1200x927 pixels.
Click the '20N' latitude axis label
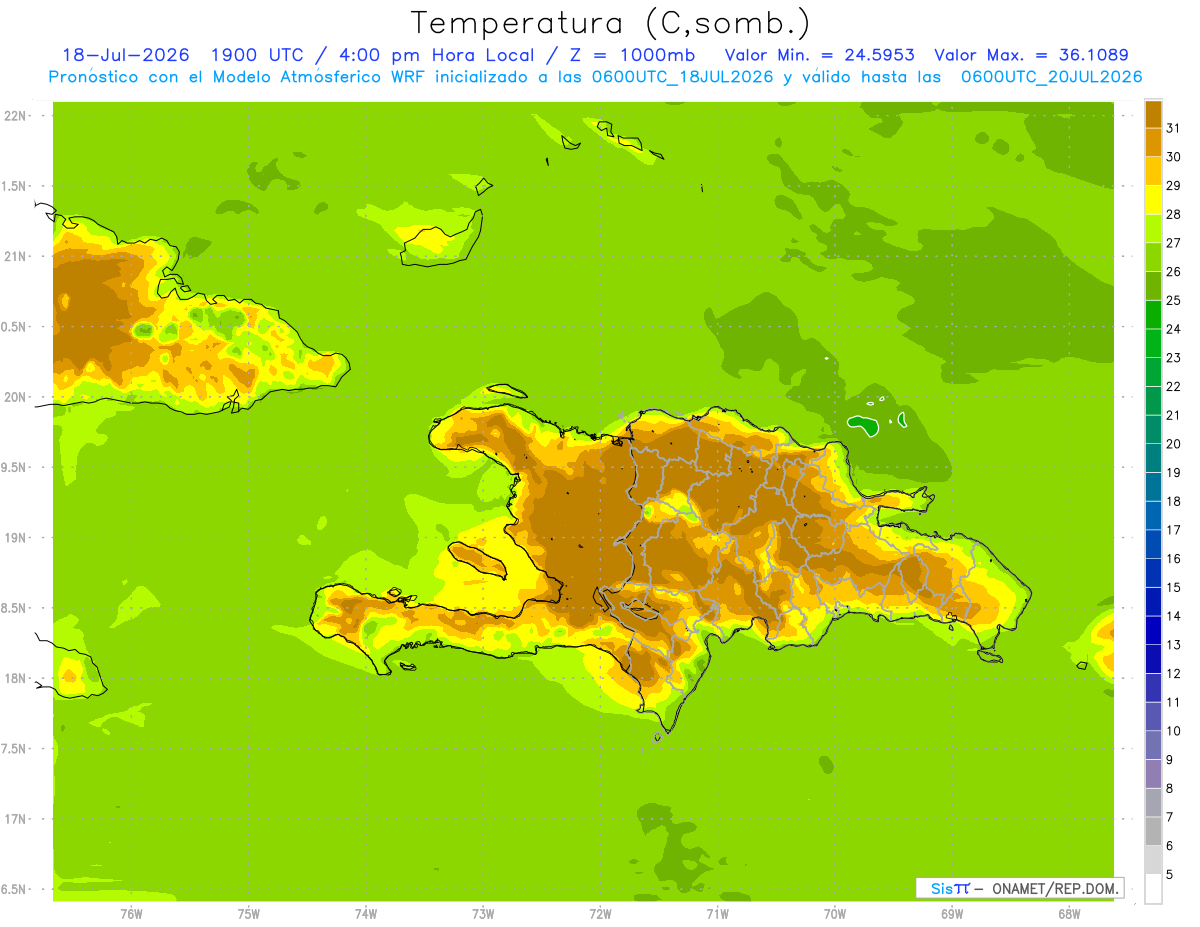tap(15, 397)
